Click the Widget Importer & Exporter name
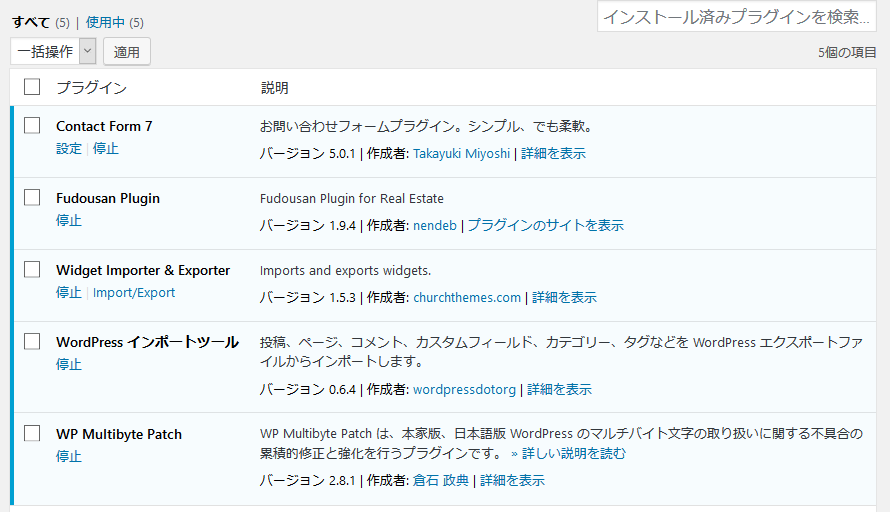Viewport: 890px width, 512px height. click(x=143, y=270)
